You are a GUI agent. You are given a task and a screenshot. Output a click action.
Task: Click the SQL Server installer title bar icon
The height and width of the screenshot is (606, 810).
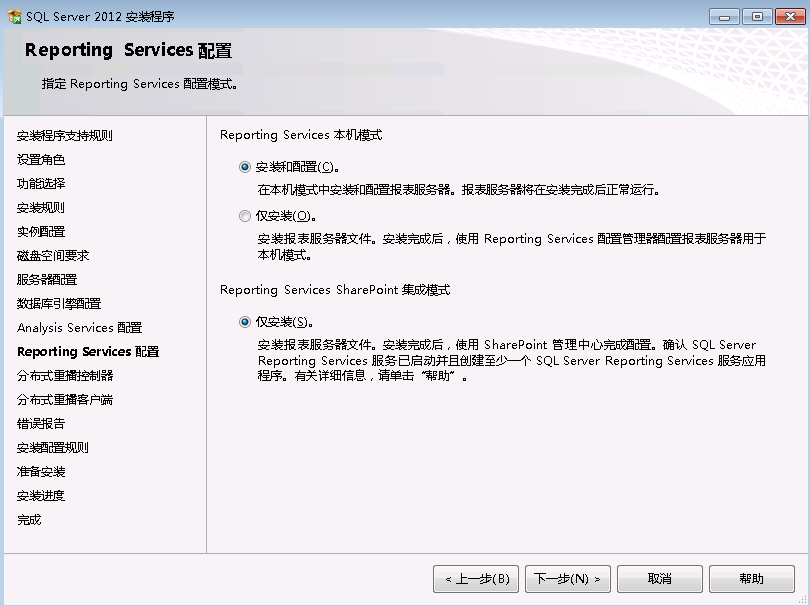coord(14,17)
